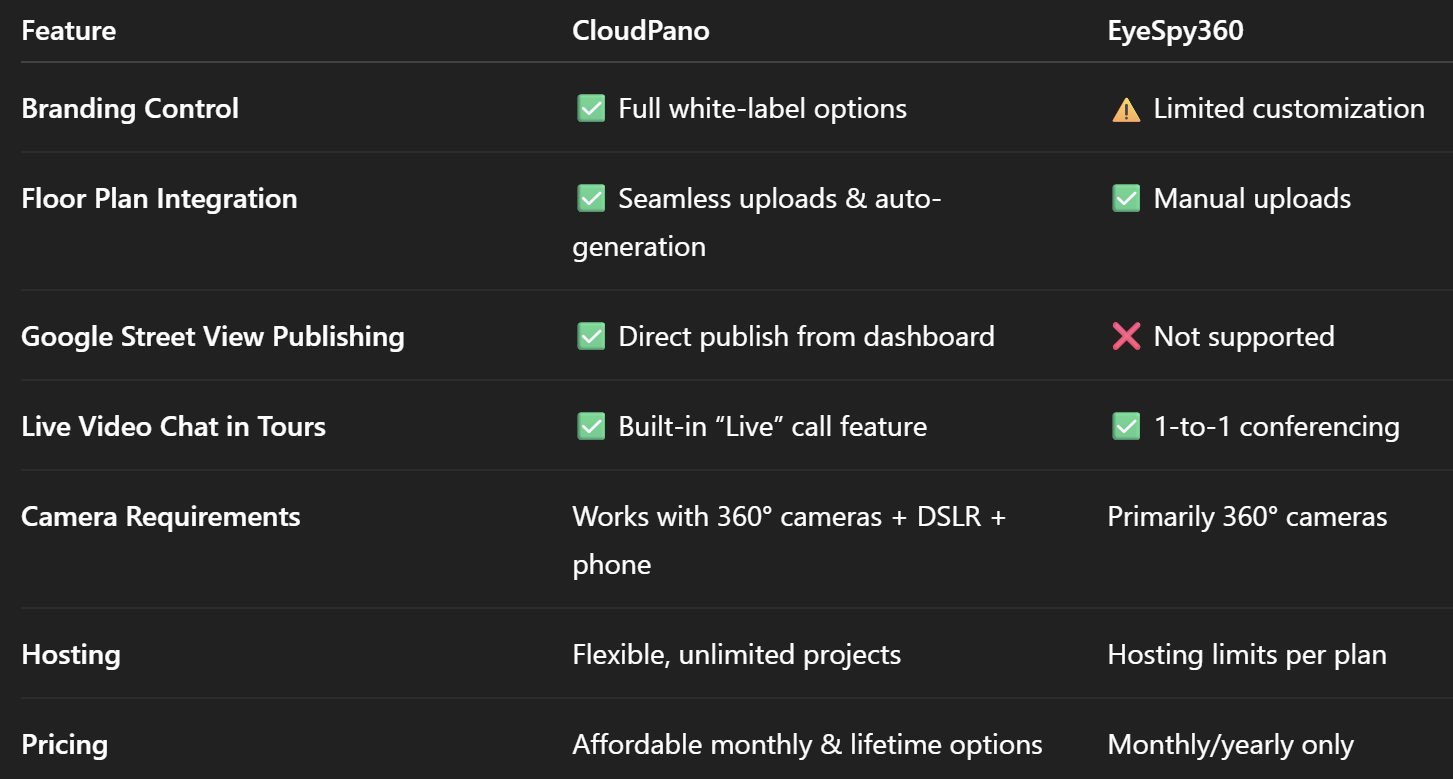
Task: Click the text Affordable monthly & lifetime options
Action: (807, 744)
